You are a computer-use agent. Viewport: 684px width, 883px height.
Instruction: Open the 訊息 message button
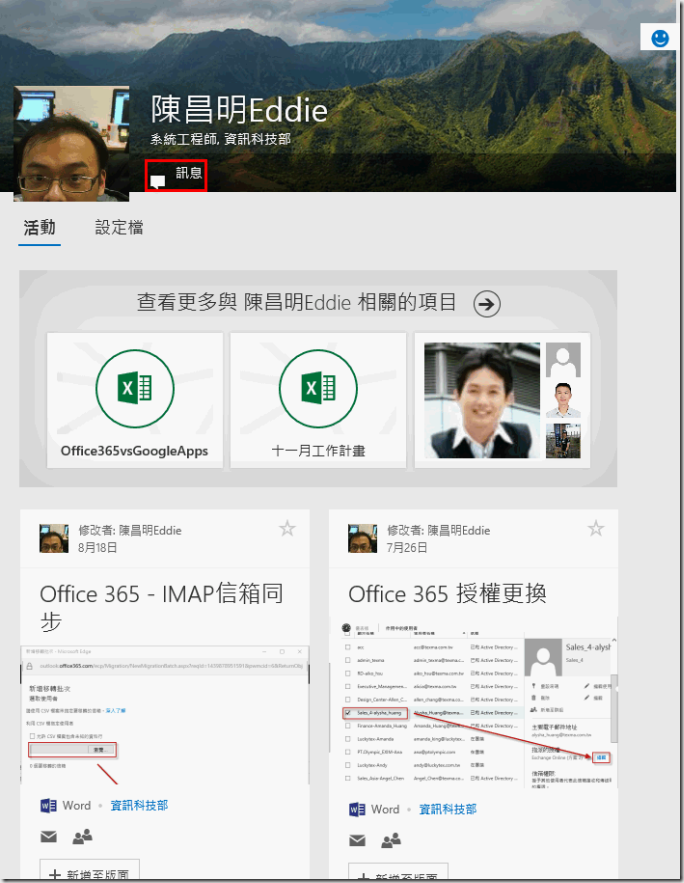176,175
